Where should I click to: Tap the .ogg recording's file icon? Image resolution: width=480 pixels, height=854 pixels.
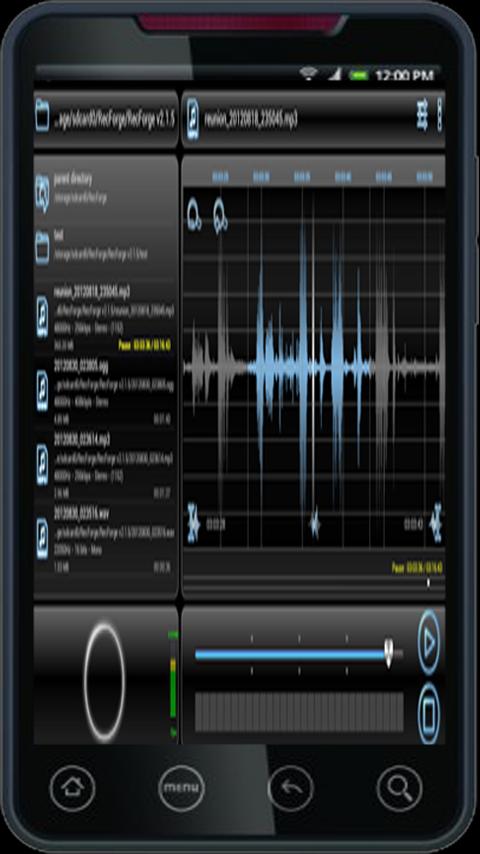[42, 391]
